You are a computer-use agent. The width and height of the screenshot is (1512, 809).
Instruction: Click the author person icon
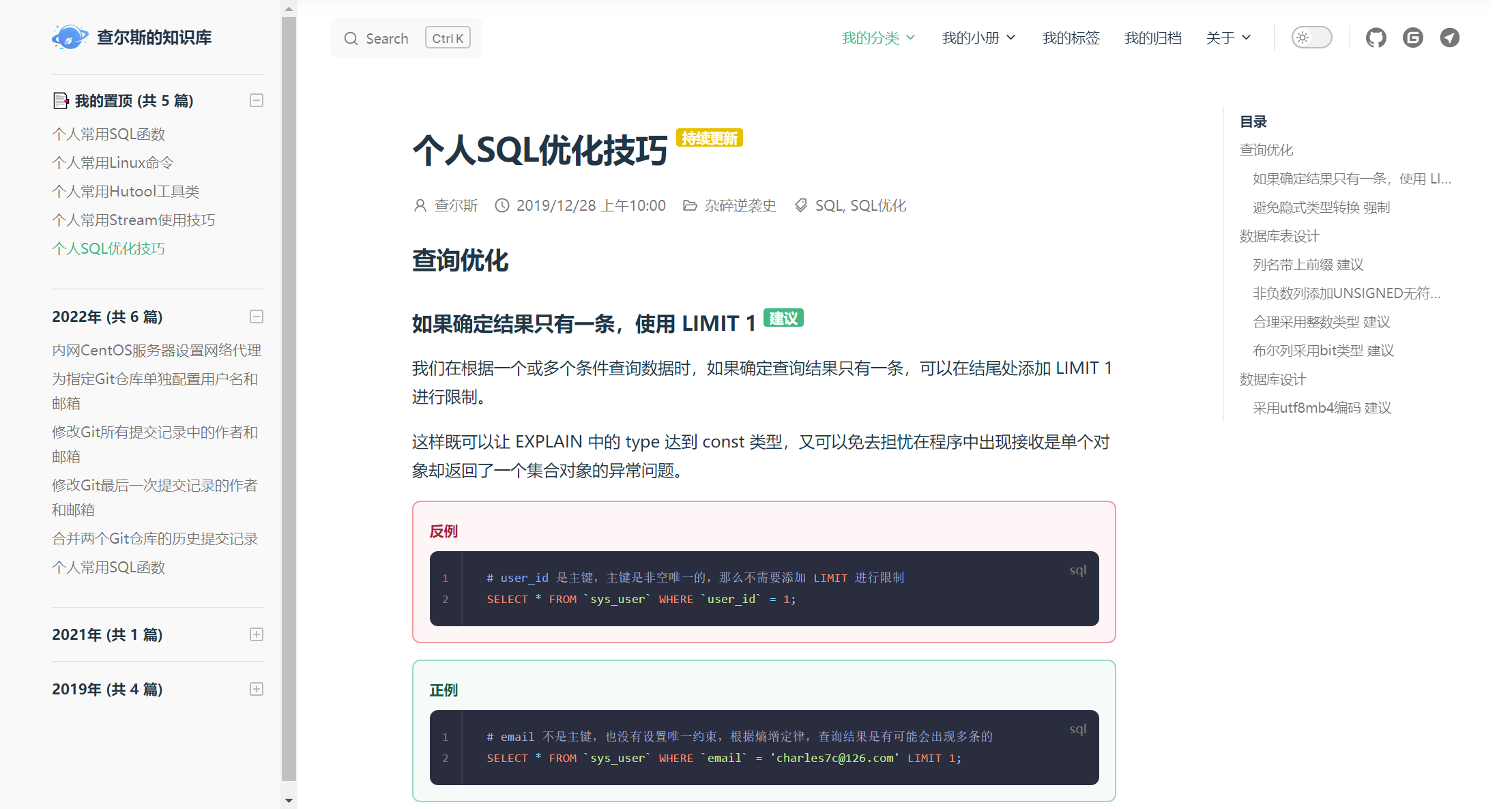pyautogui.click(x=420, y=205)
